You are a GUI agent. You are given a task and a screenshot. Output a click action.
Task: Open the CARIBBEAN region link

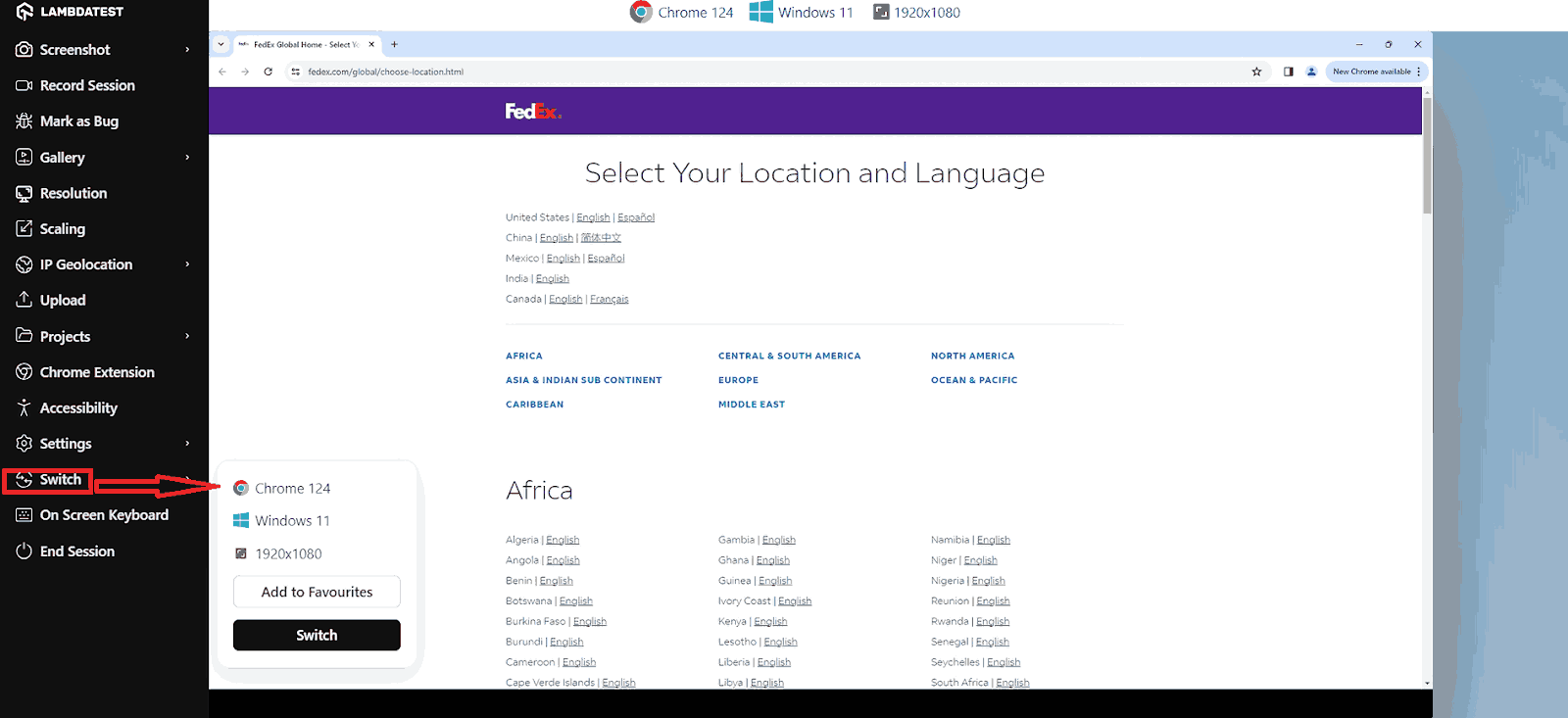[x=535, y=405]
